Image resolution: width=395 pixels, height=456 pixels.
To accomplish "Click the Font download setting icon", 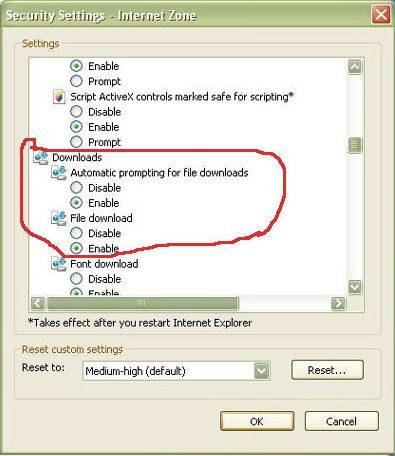I will pyautogui.click(x=59, y=264).
